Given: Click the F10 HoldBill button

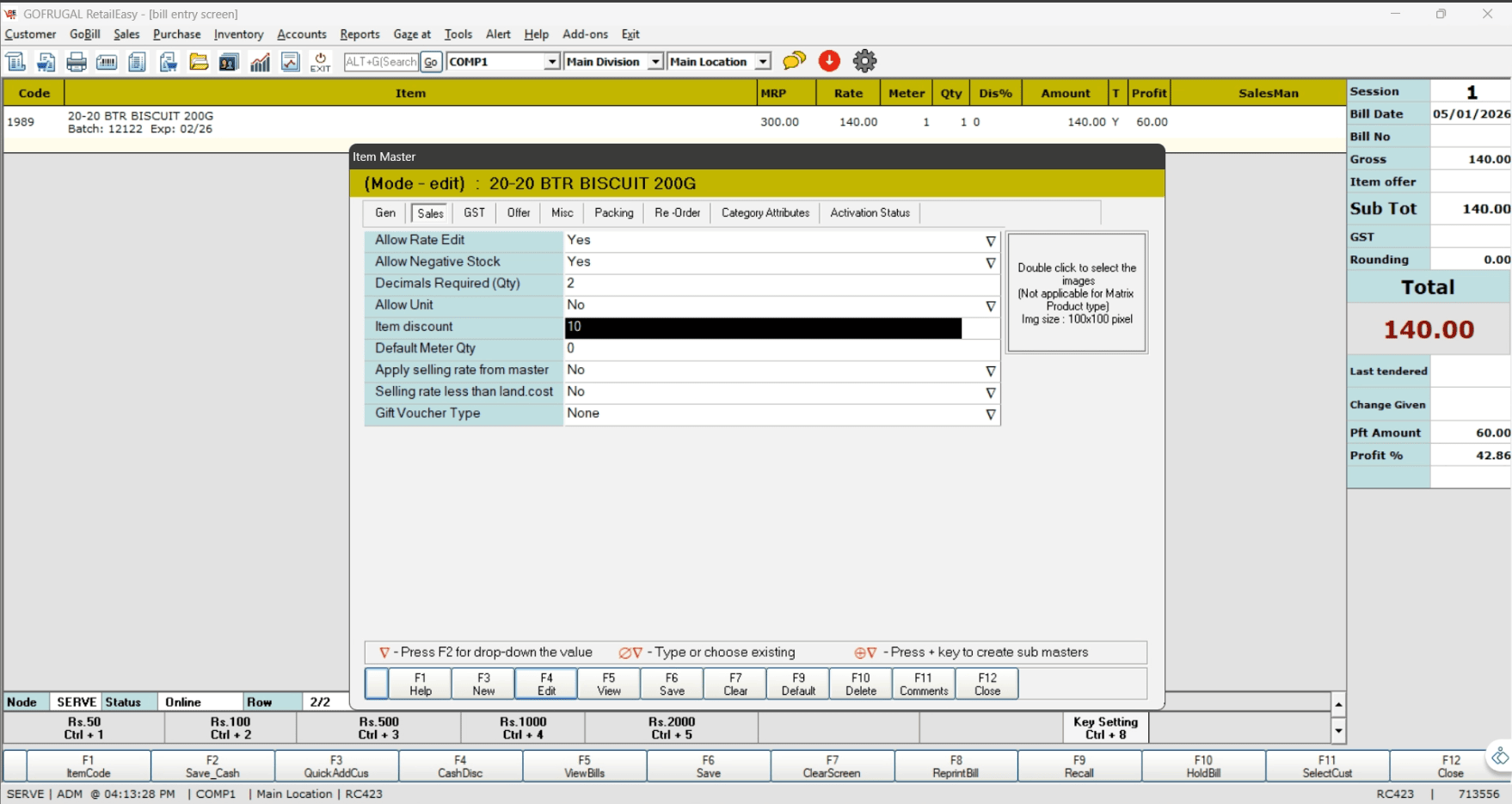Looking at the screenshot, I should 1203,766.
